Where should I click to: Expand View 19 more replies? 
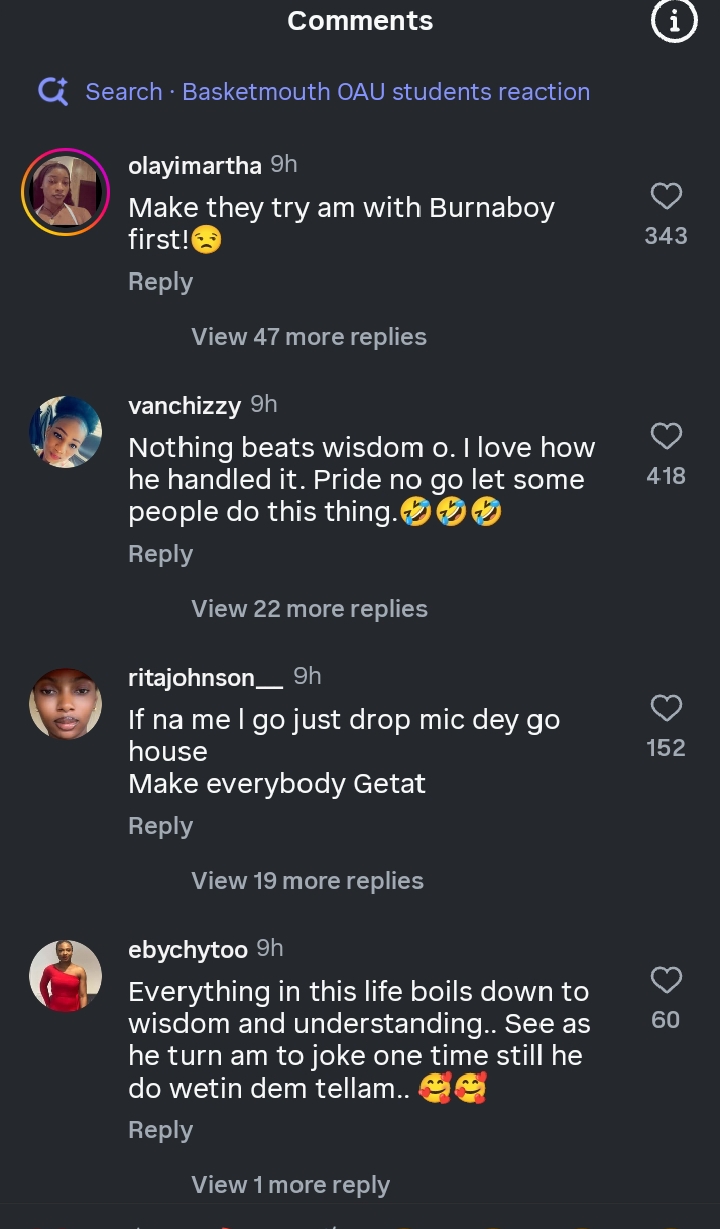(x=307, y=881)
